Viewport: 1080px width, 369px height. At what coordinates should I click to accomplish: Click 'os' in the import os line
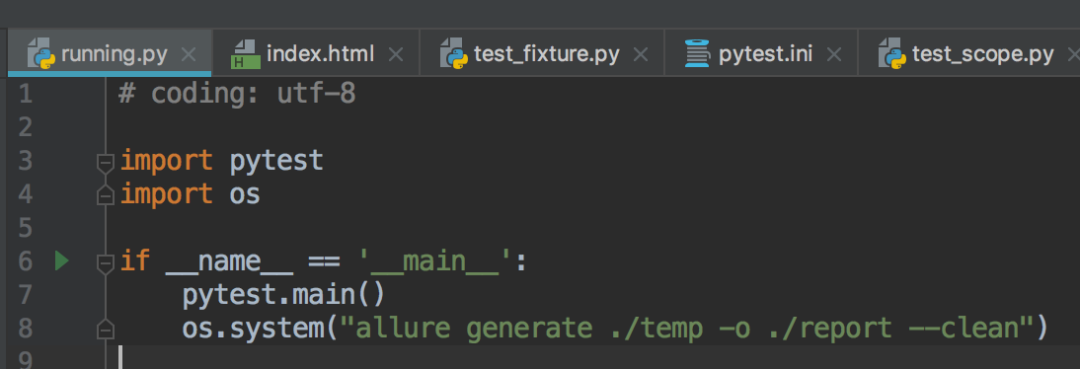245,196
